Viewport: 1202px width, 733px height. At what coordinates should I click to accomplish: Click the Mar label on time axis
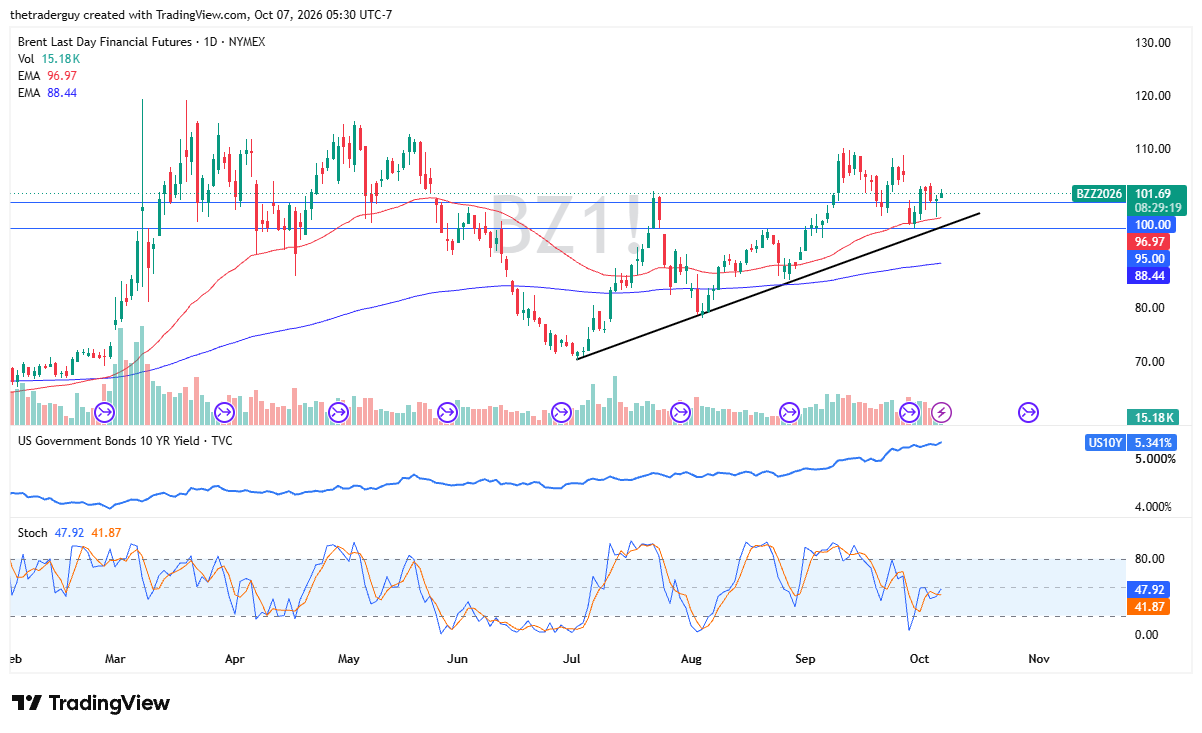point(115,659)
